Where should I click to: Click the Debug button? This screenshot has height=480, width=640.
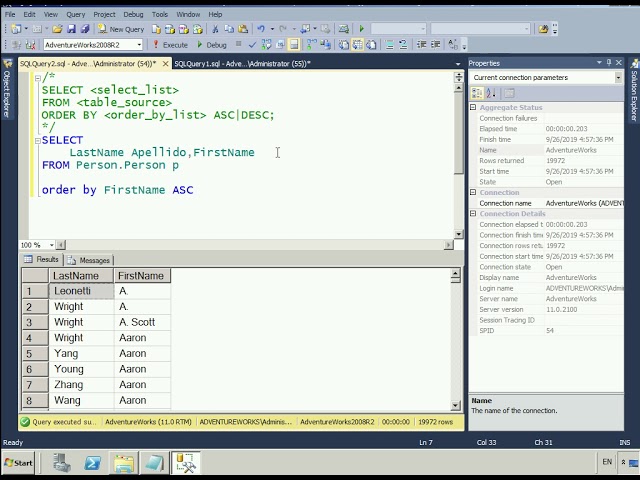coord(212,44)
